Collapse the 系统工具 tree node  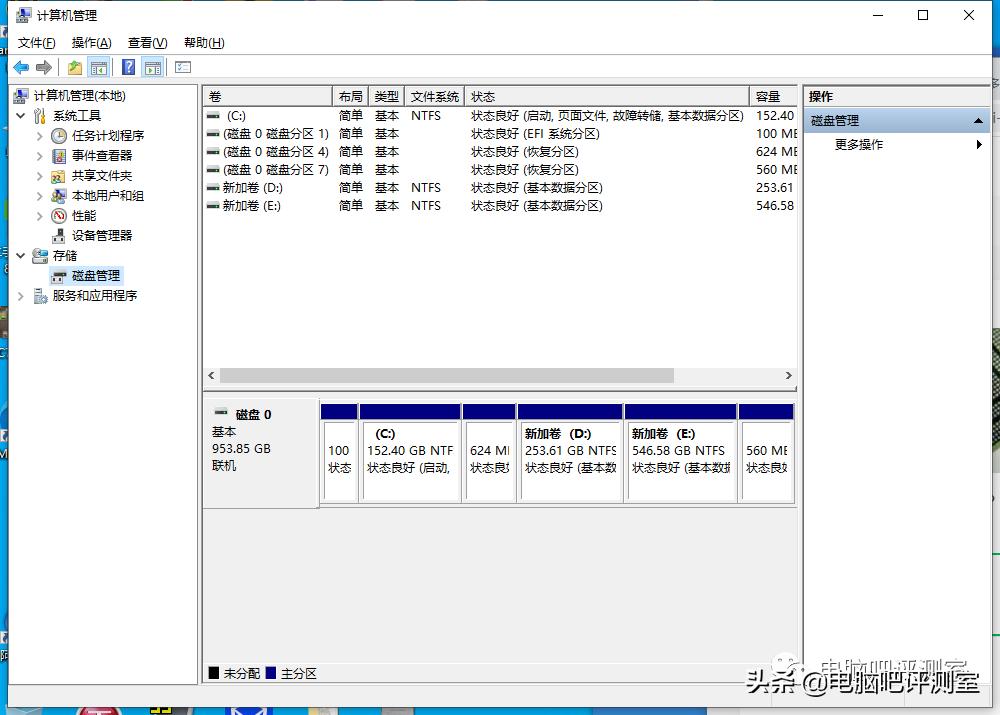tap(20, 115)
